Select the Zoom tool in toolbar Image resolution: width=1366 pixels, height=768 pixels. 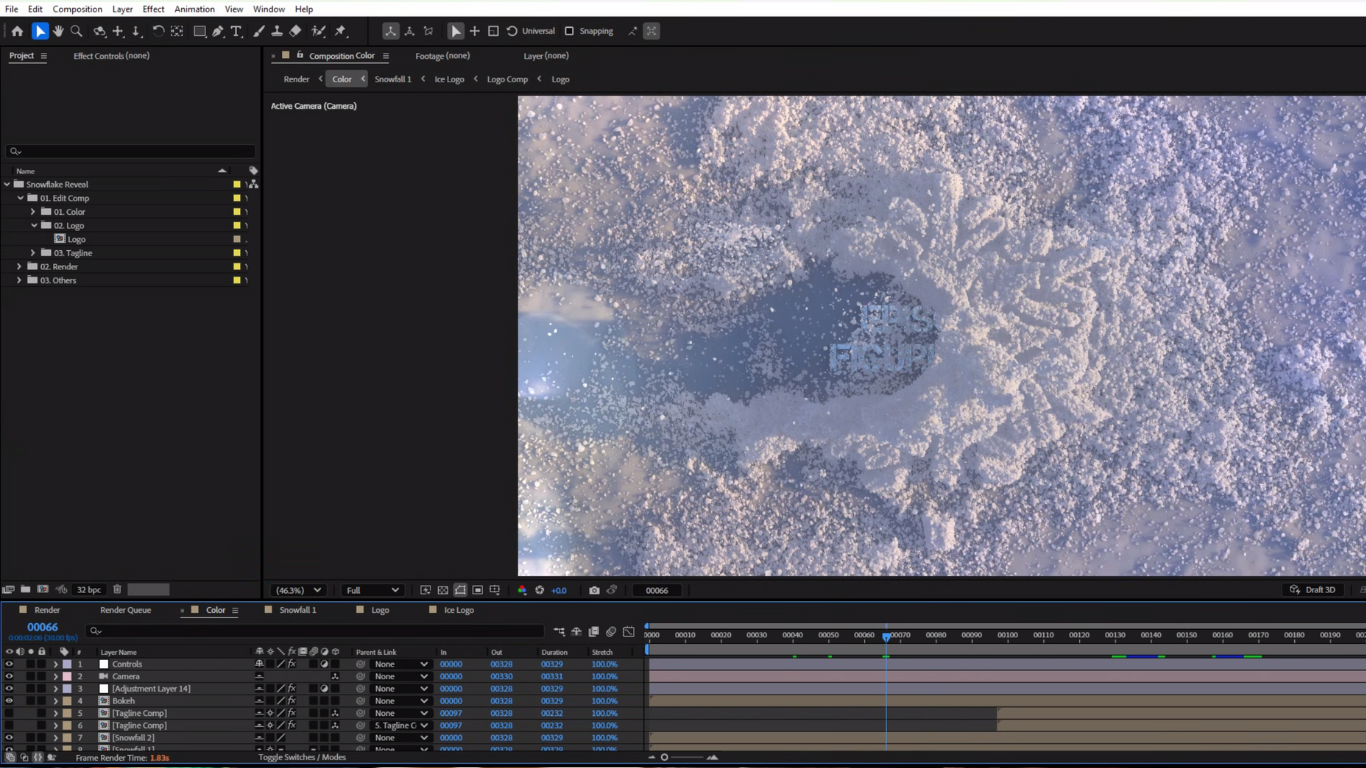coord(76,31)
